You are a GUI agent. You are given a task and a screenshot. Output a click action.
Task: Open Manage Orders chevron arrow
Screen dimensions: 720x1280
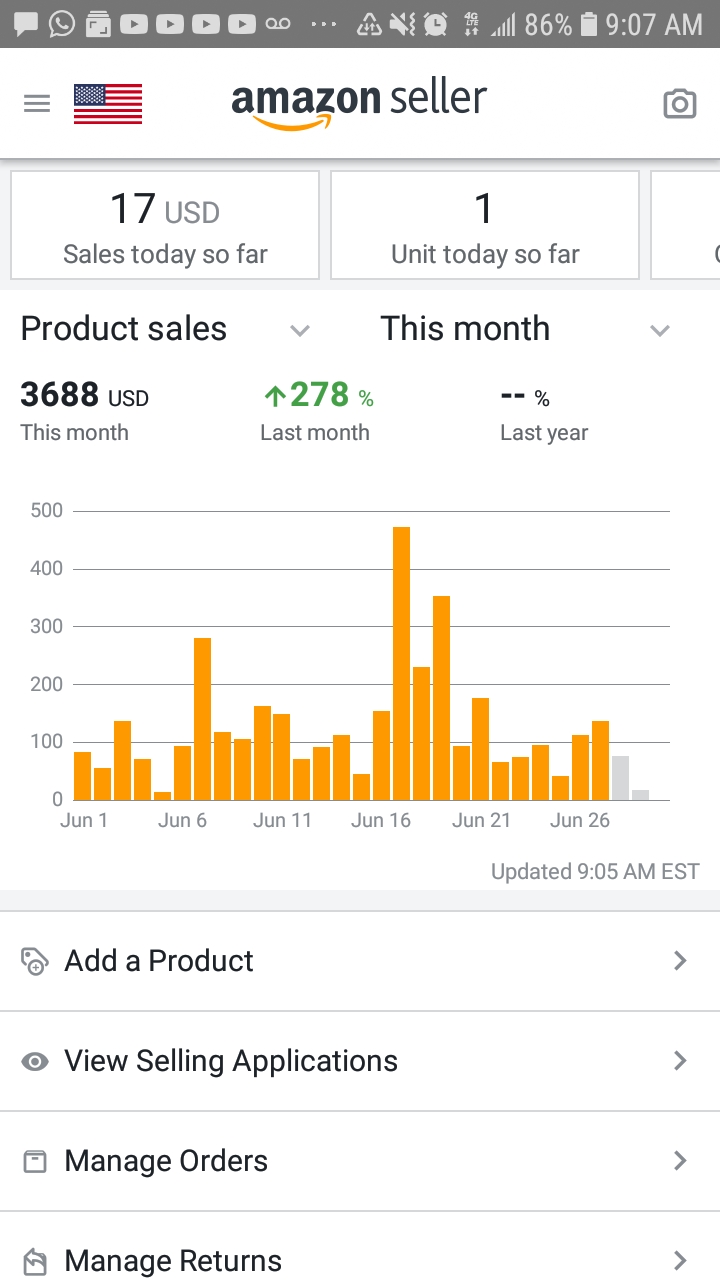(x=680, y=1161)
